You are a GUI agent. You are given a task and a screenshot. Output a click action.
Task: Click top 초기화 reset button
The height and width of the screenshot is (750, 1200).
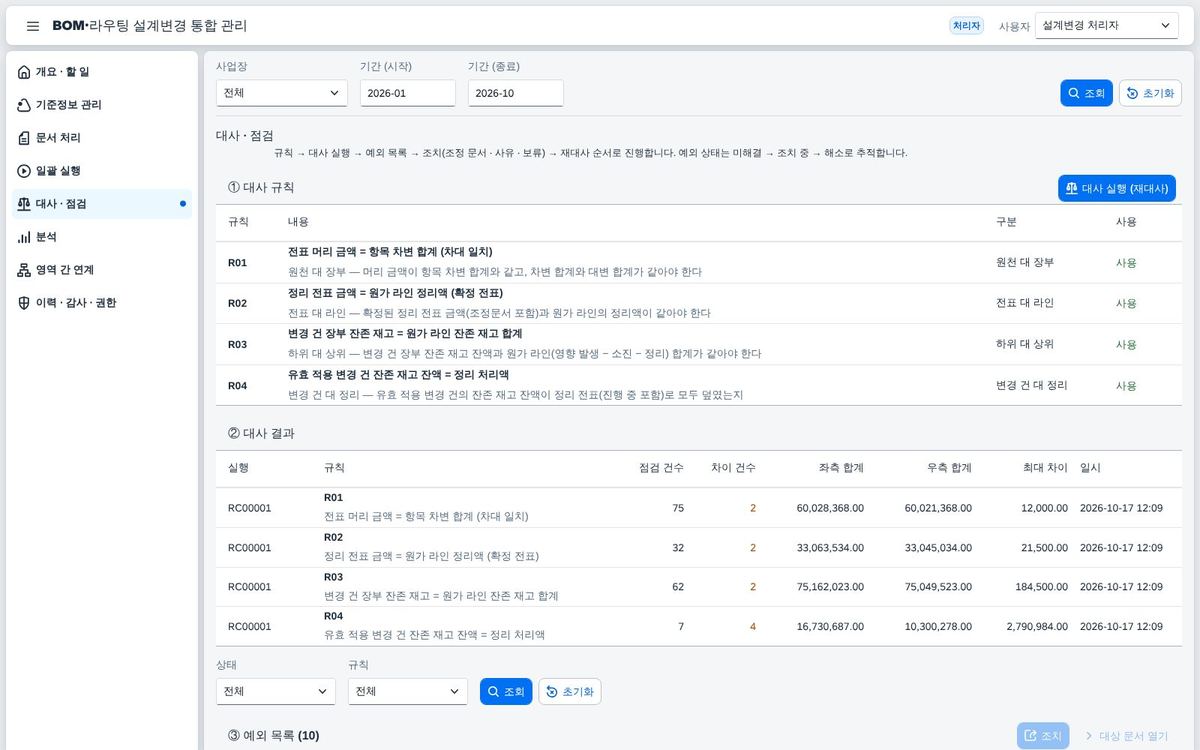coord(1150,93)
